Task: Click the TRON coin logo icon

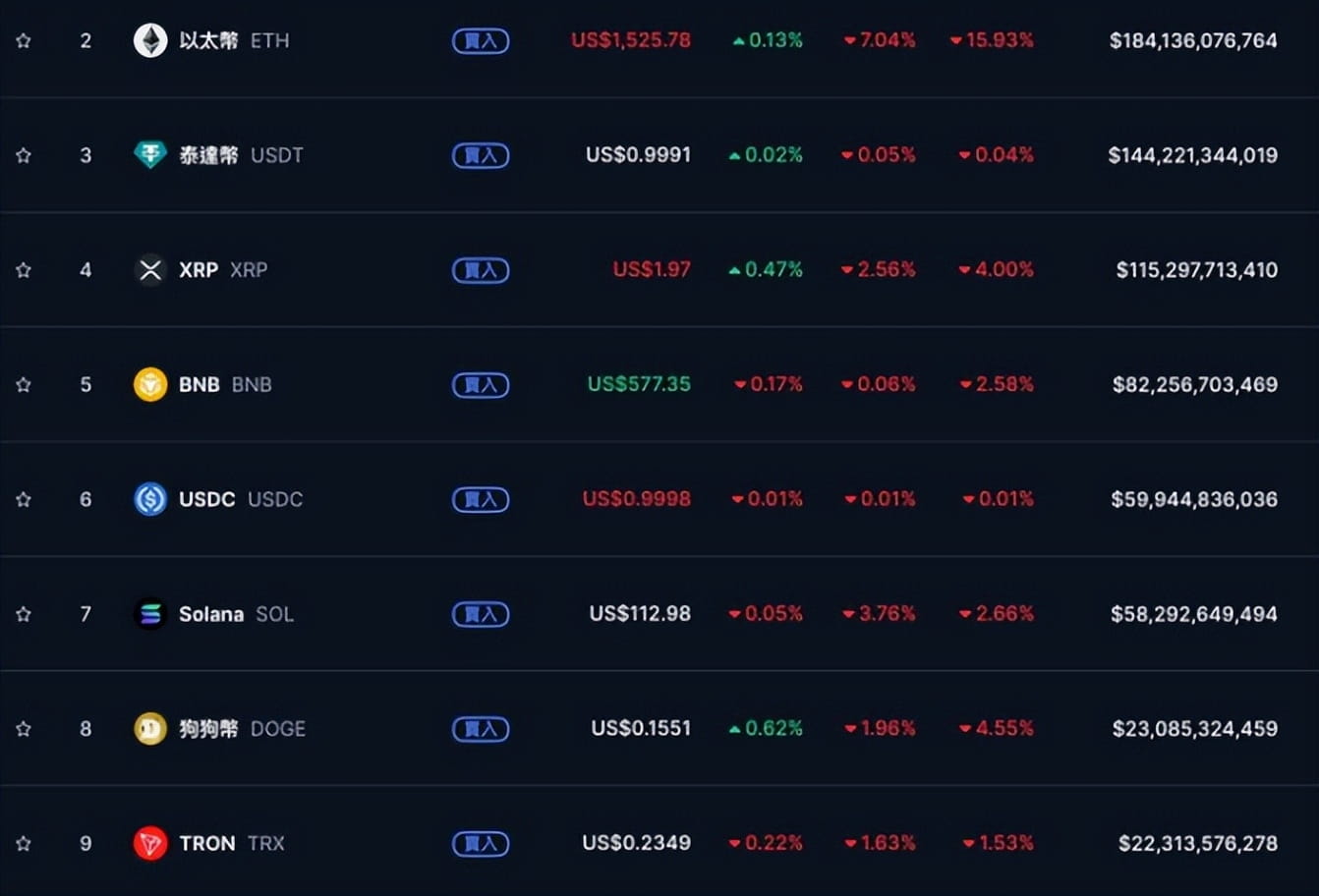Action: pos(150,843)
